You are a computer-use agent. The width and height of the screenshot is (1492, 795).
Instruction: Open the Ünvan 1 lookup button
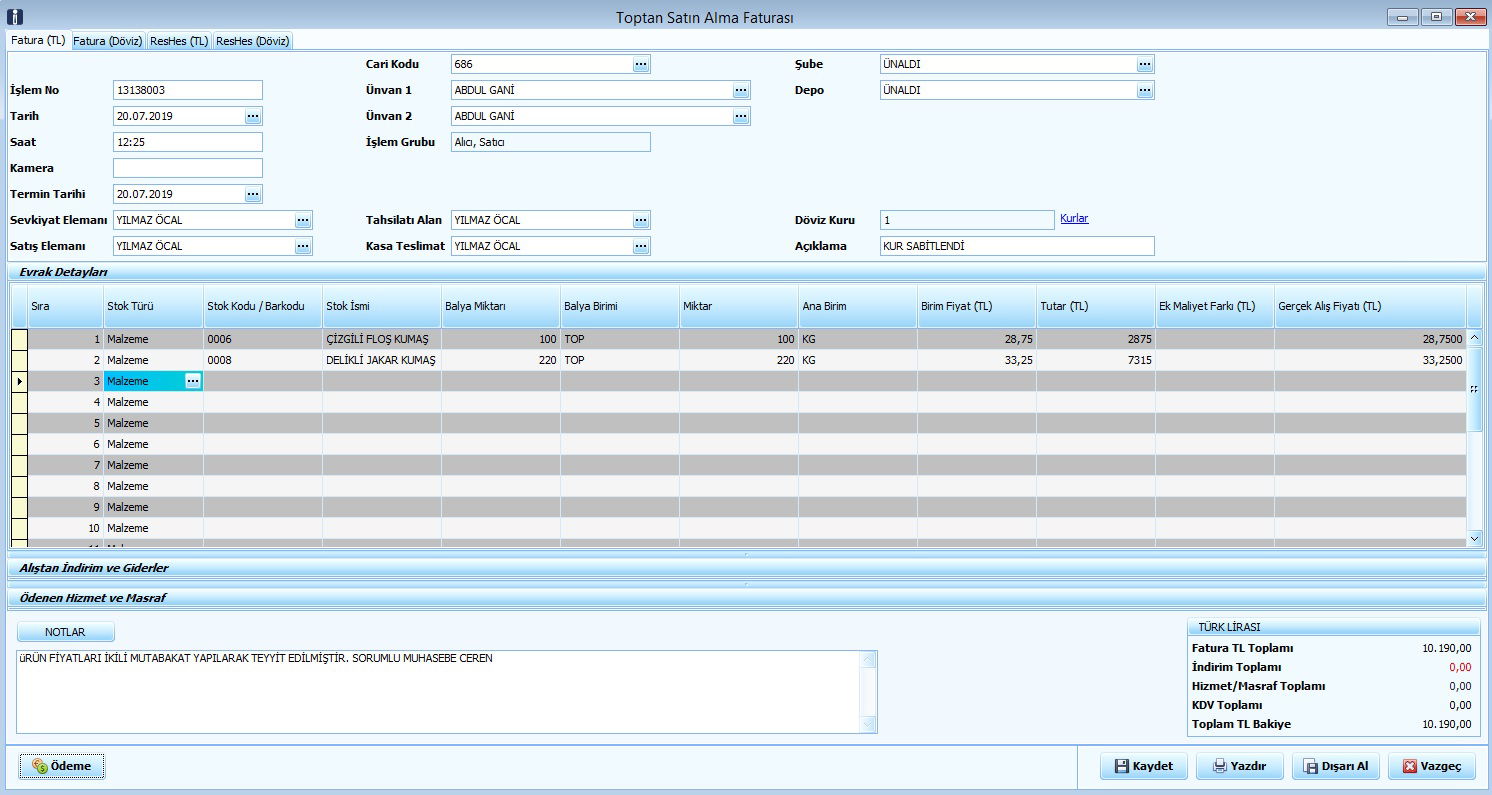740,90
